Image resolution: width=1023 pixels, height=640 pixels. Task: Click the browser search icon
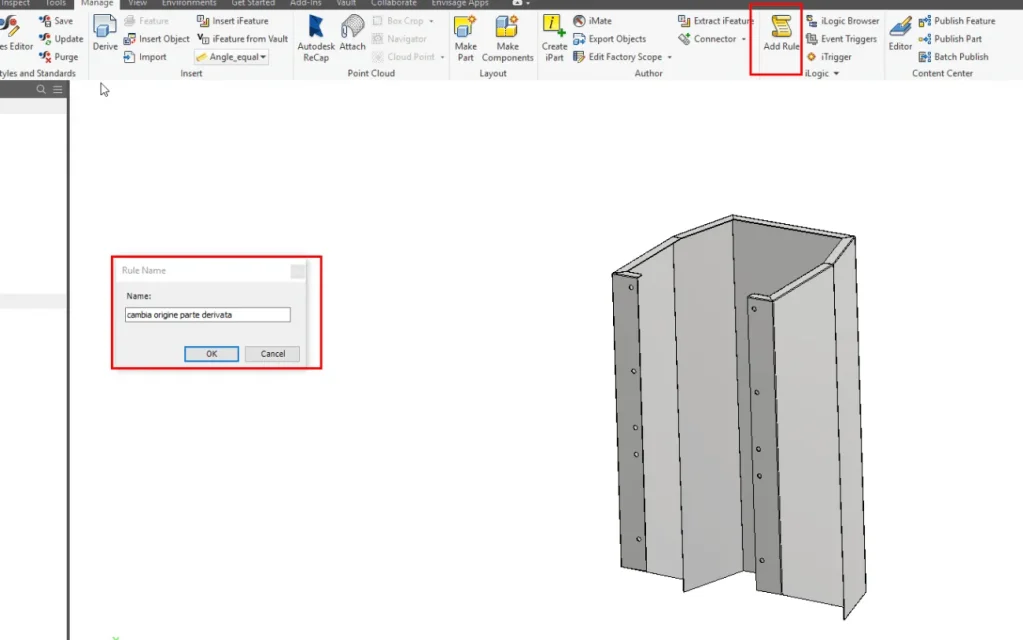pos(41,89)
